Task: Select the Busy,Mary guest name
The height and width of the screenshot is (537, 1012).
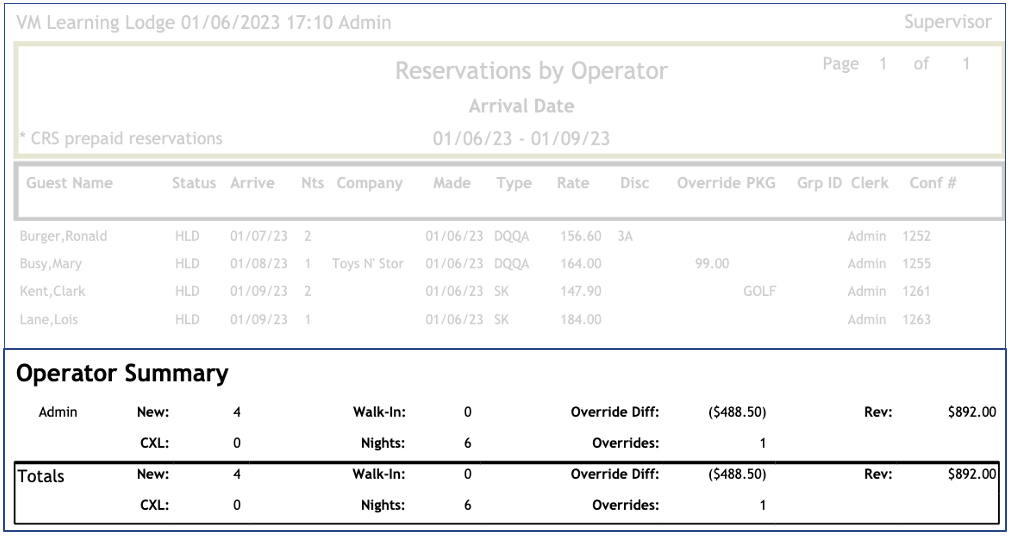Action: point(53,265)
